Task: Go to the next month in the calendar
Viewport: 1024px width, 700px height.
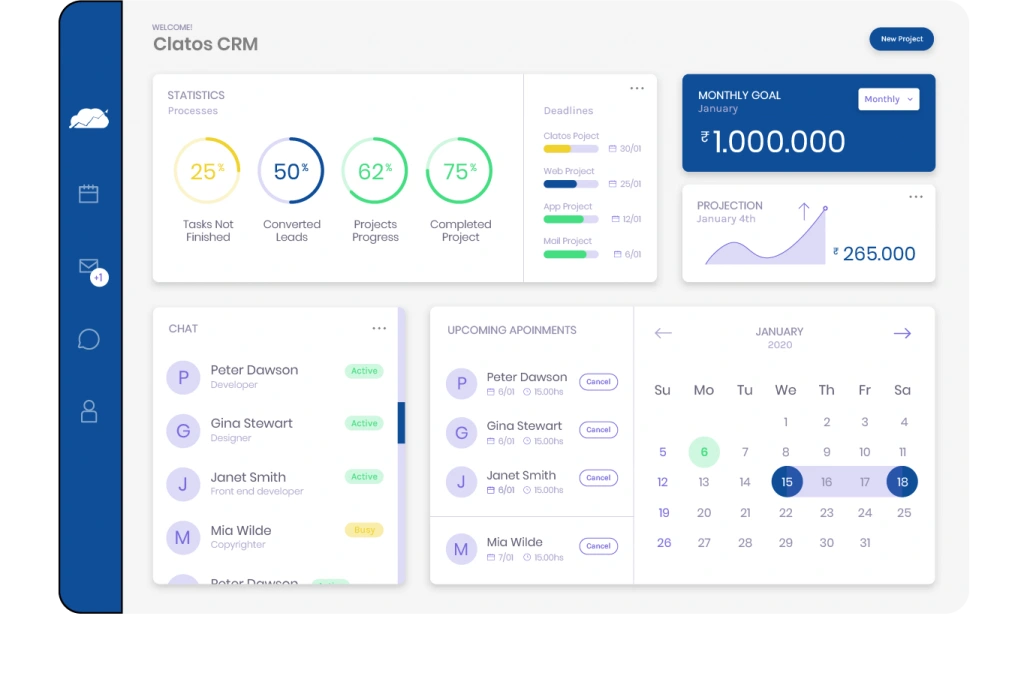Action: 902,333
